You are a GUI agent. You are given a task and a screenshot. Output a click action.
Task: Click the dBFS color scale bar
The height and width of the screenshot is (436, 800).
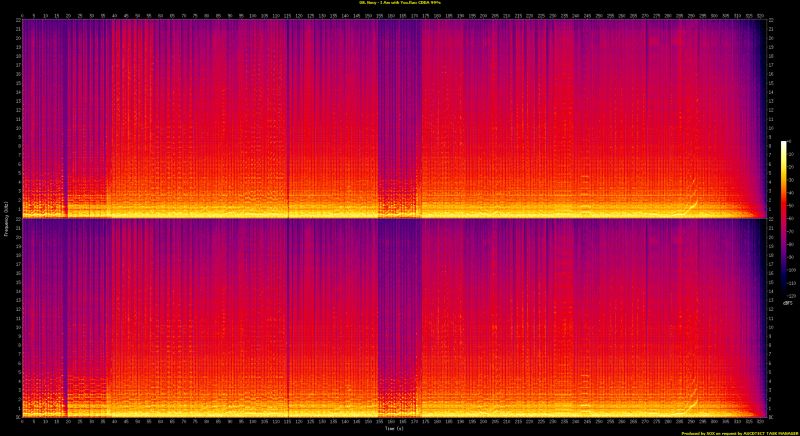tap(784, 220)
